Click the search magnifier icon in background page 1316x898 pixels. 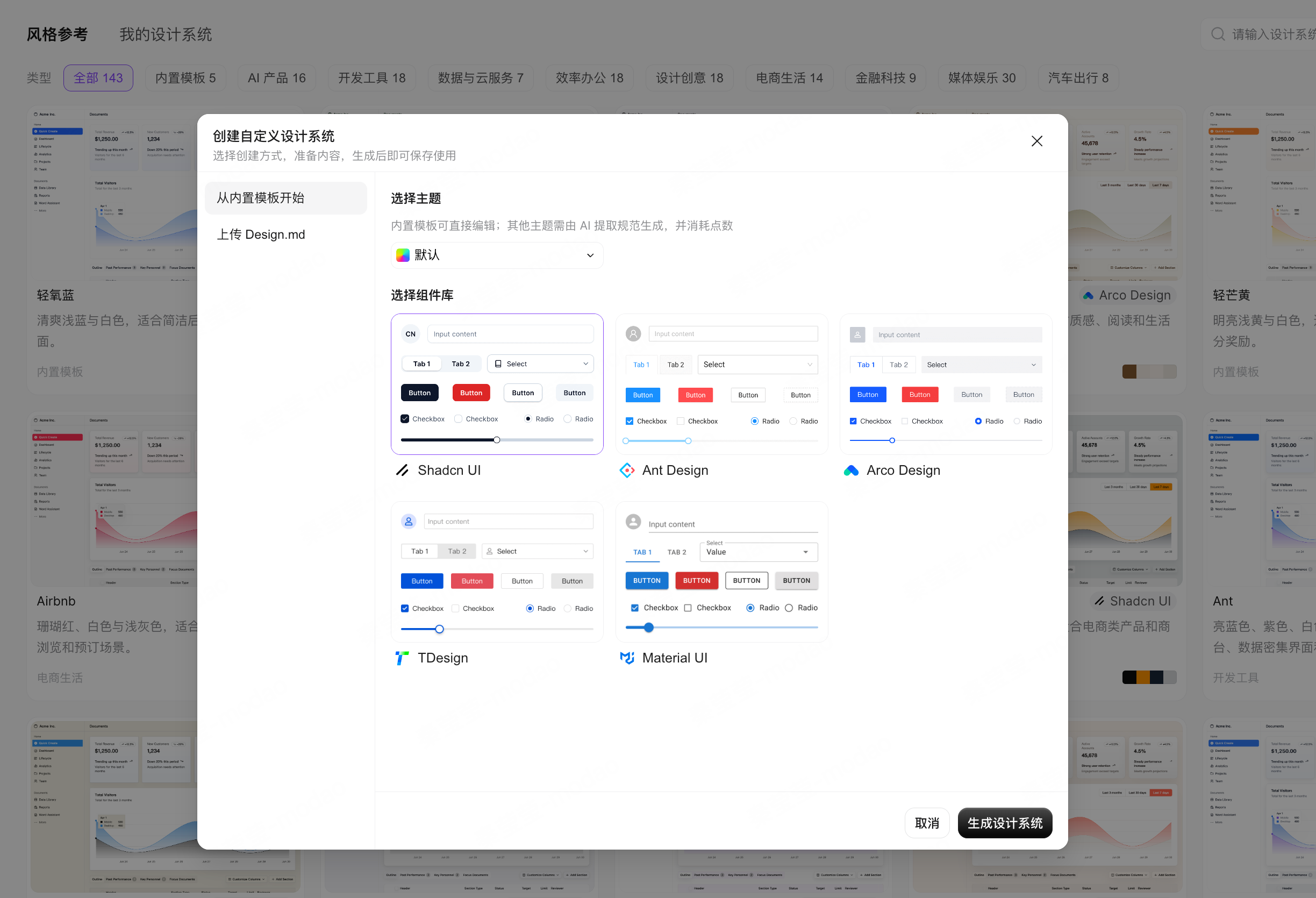[x=1218, y=34]
